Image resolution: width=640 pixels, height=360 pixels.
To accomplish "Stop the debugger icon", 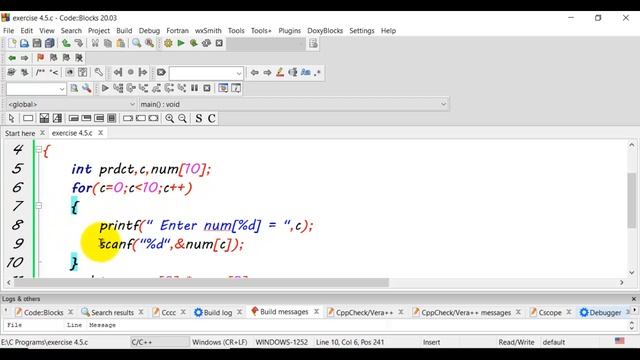I will click(x=207, y=88).
